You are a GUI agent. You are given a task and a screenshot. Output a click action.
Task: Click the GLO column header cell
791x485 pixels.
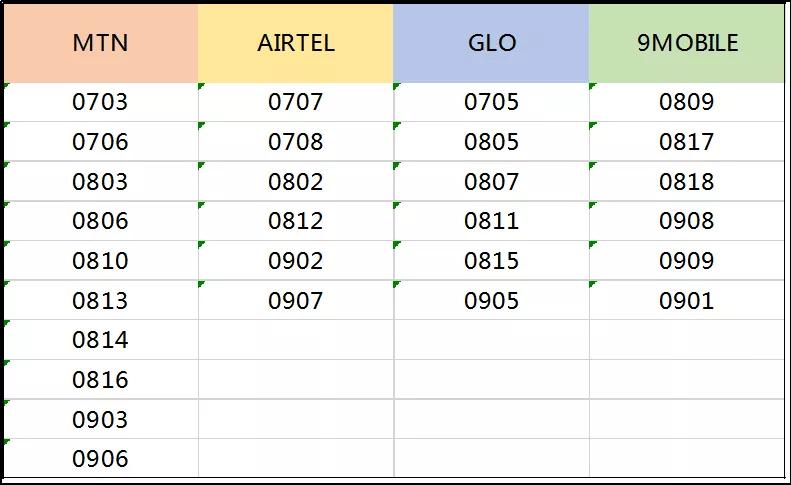pyautogui.click(x=491, y=43)
